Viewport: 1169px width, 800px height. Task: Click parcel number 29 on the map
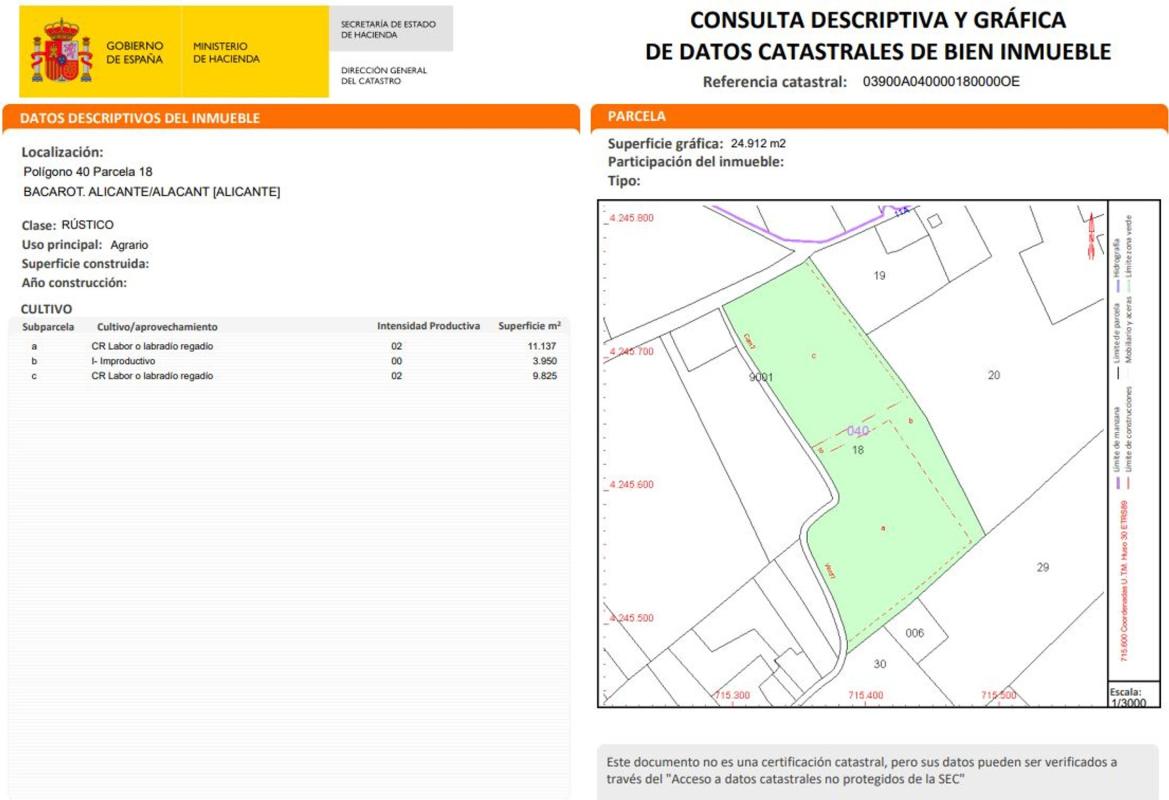[1043, 567]
